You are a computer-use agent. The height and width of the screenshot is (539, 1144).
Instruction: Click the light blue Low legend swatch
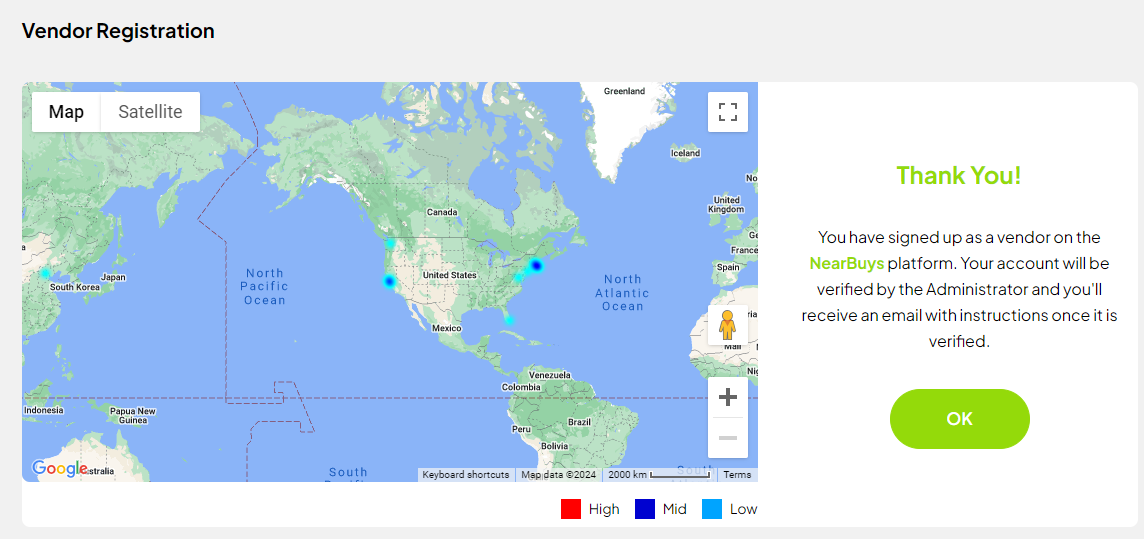(x=712, y=509)
